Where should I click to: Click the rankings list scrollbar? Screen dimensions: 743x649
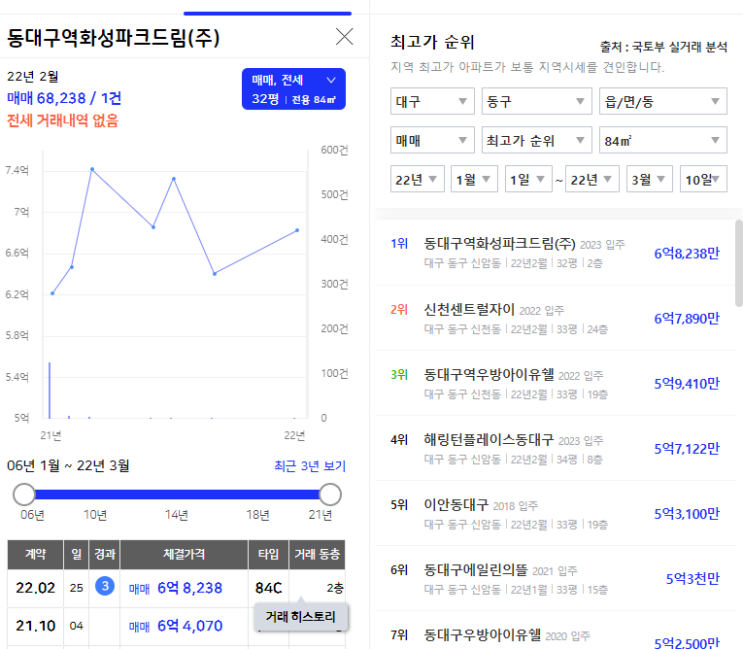tap(739, 263)
